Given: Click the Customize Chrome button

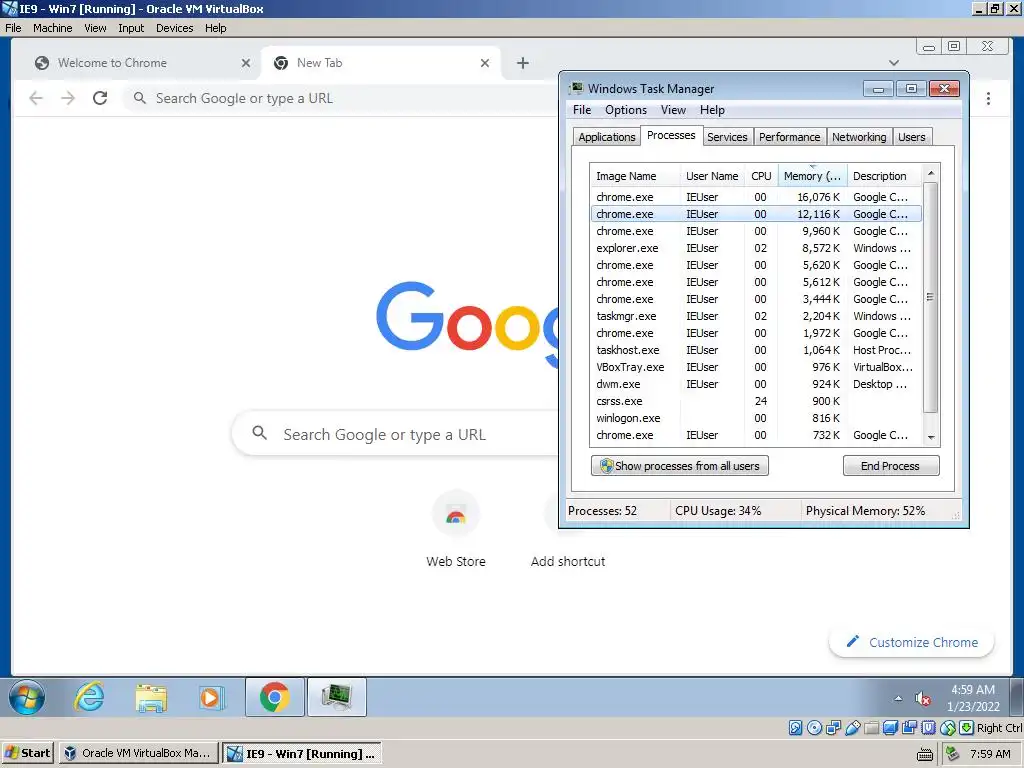Looking at the screenshot, I should point(911,643).
